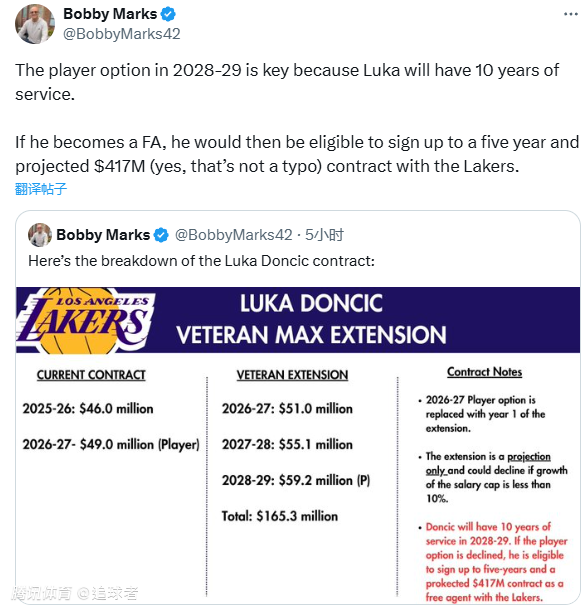Open the three-dot more options menu

click(570, 14)
